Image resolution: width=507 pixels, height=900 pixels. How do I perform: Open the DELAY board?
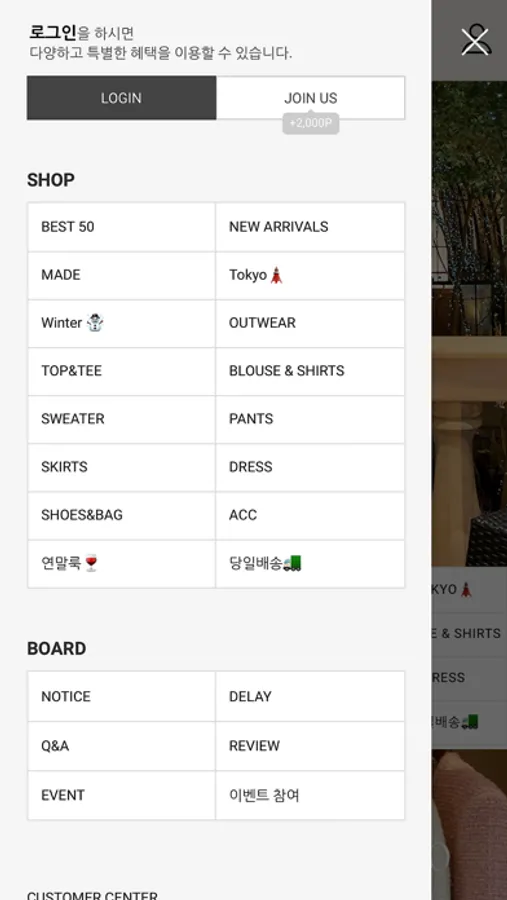click(310, 697)
